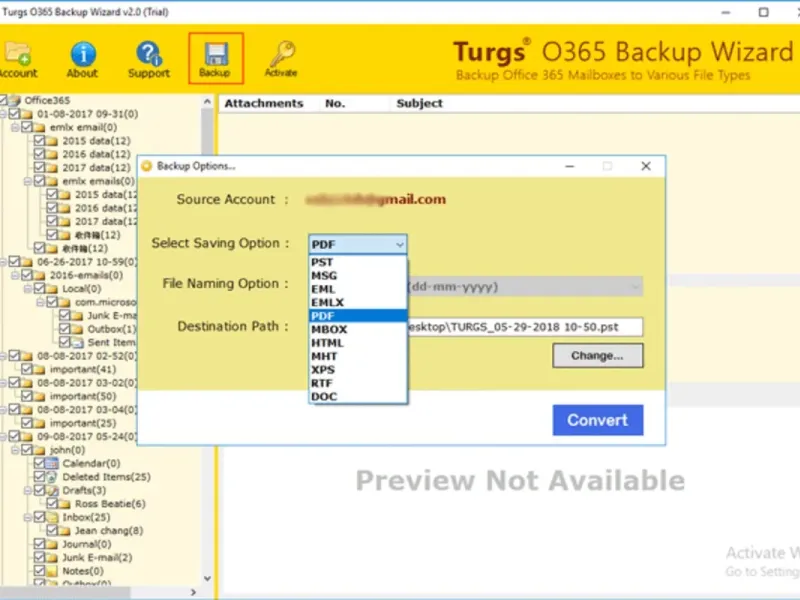Toggle the Ross Beatie(6) checkbox
This screenshot has height=600, width=800.
click(x=52, y=504)
